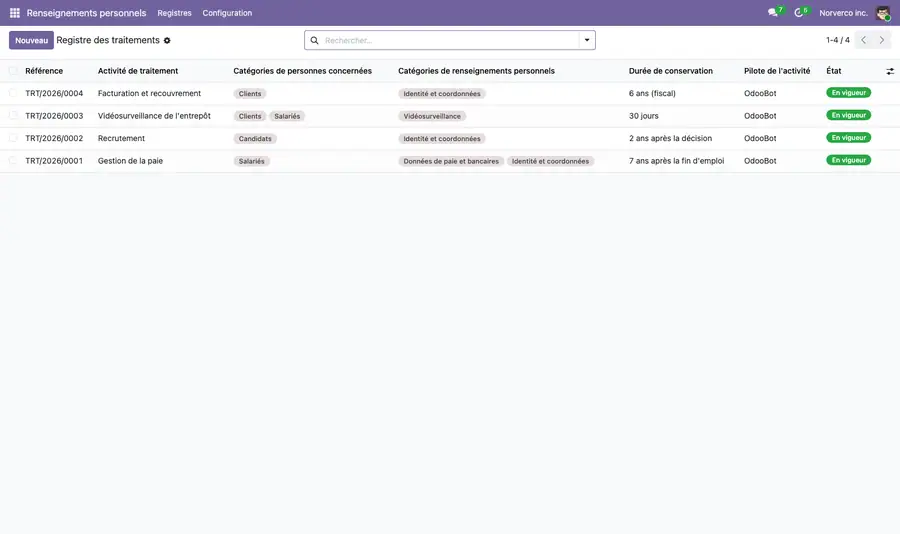Open the Gestion de la paie record

tap(130, 161)
